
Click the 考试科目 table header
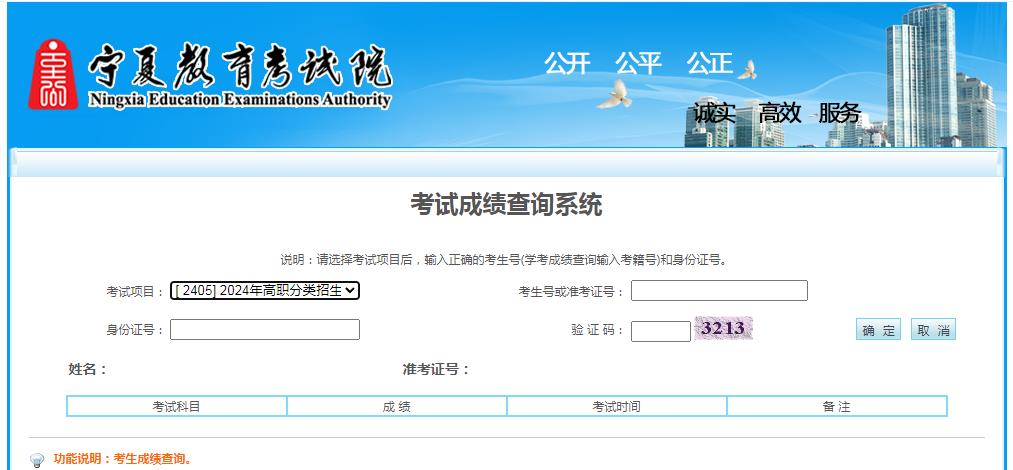coord(176,407)
